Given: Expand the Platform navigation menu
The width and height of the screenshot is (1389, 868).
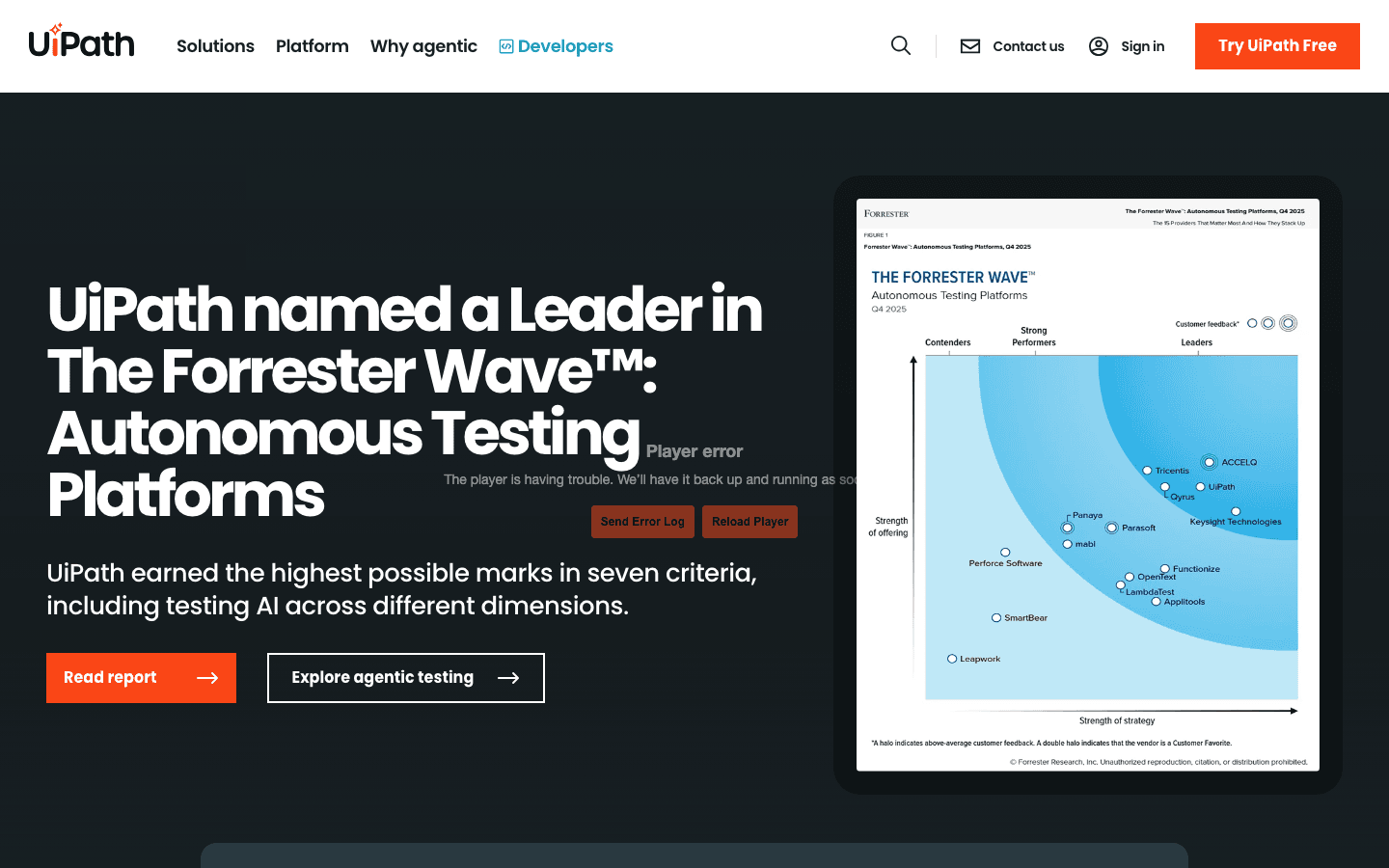Looking at the screenshot, I should tap(313, 45).
